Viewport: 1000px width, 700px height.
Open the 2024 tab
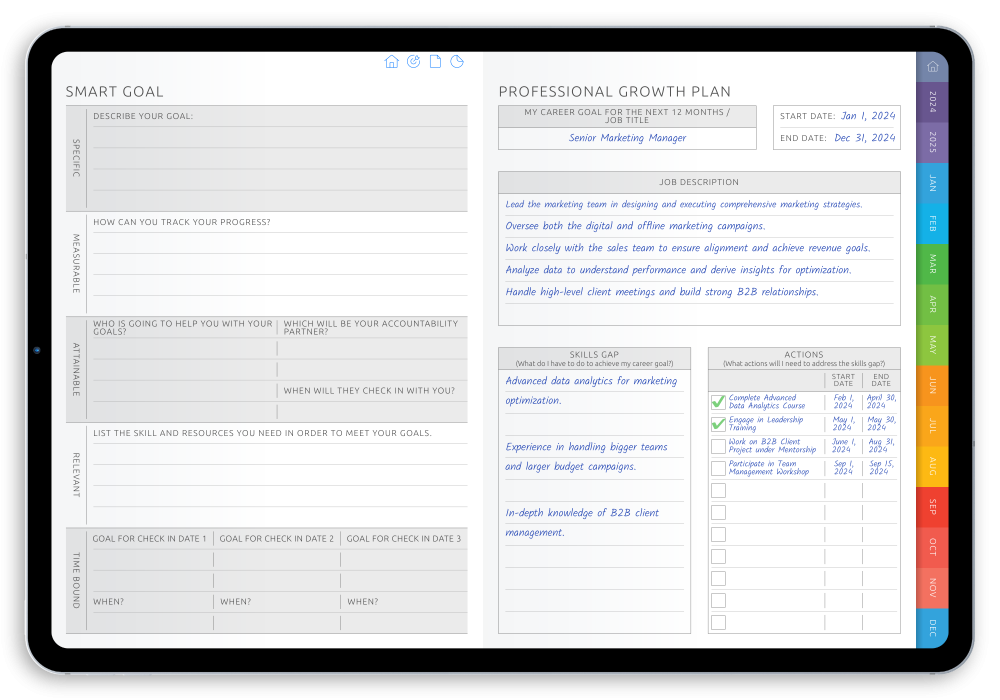931,101
